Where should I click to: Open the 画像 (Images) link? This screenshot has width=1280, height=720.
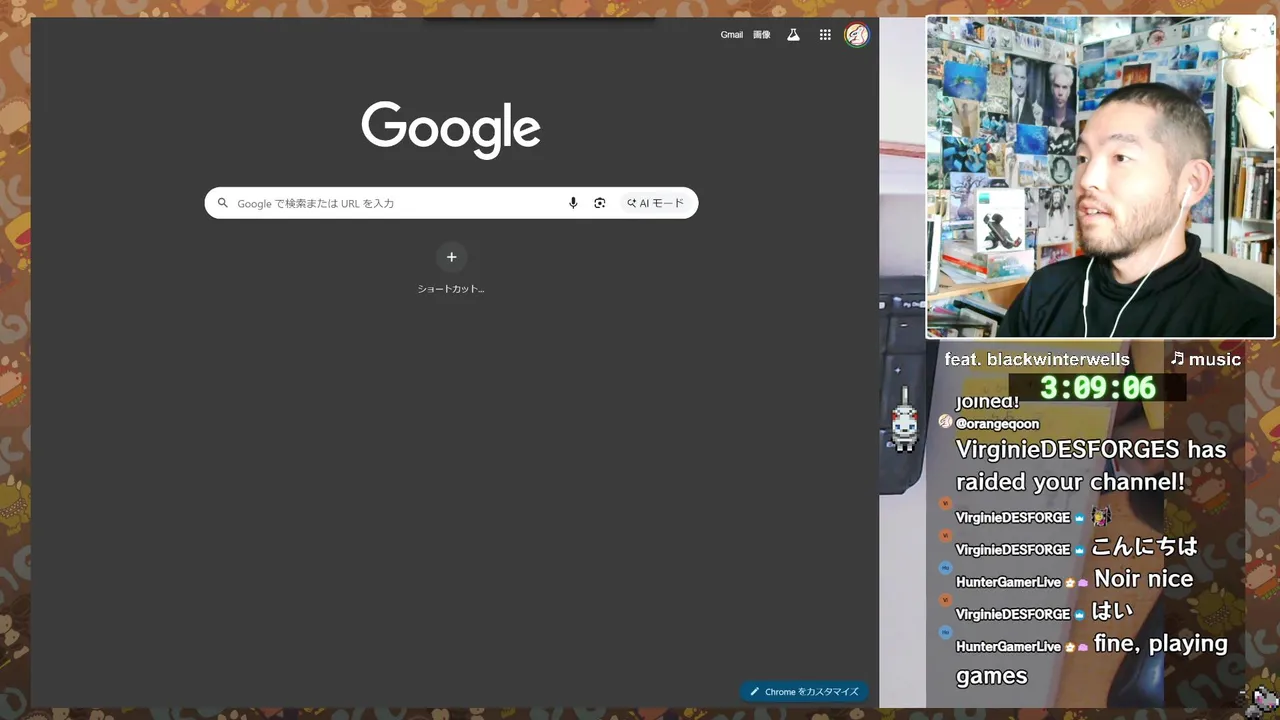click(762, 35)
